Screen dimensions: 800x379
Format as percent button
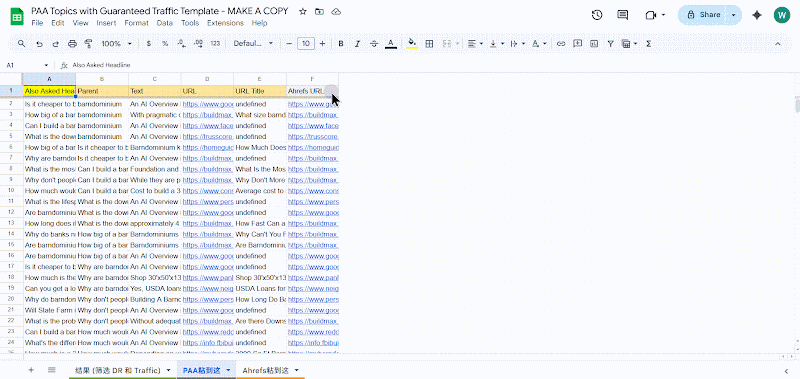[x=165, y=44]
